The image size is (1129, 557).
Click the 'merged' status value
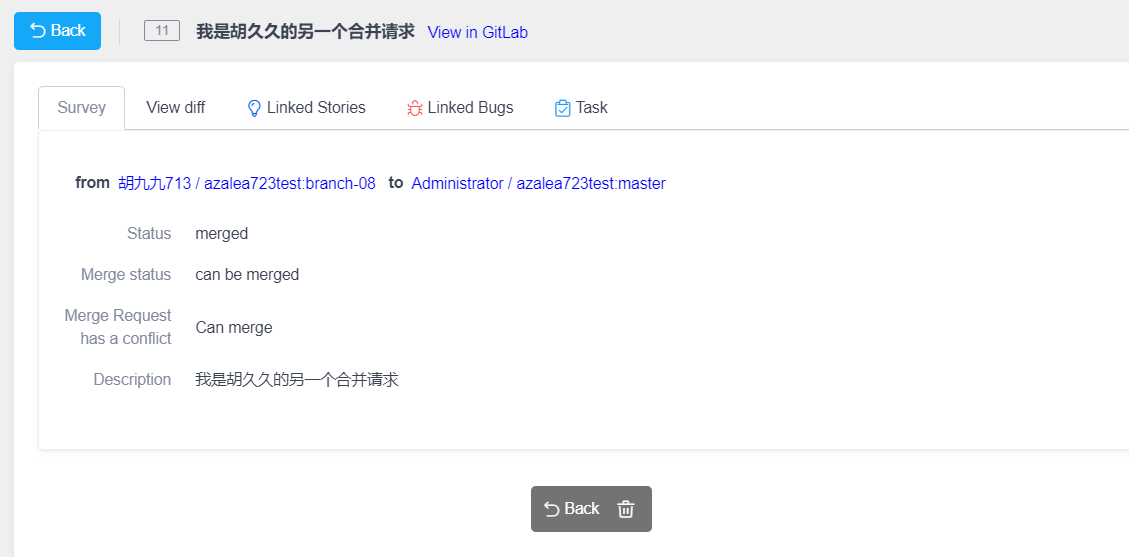222,234
